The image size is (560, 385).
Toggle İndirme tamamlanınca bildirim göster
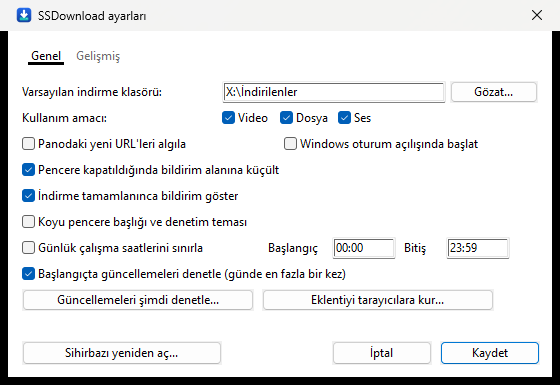28,196
